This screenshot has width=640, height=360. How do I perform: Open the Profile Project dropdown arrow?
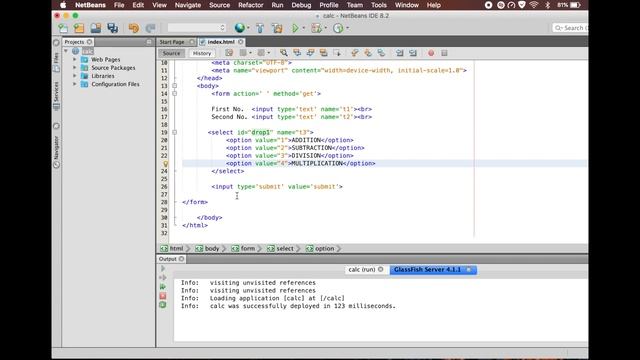[347, 28]
